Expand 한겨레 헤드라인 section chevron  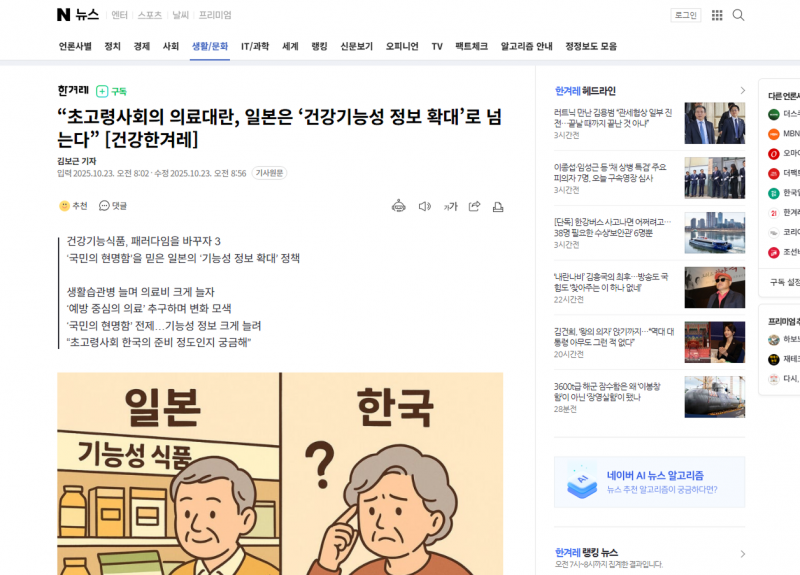(742, 91)
